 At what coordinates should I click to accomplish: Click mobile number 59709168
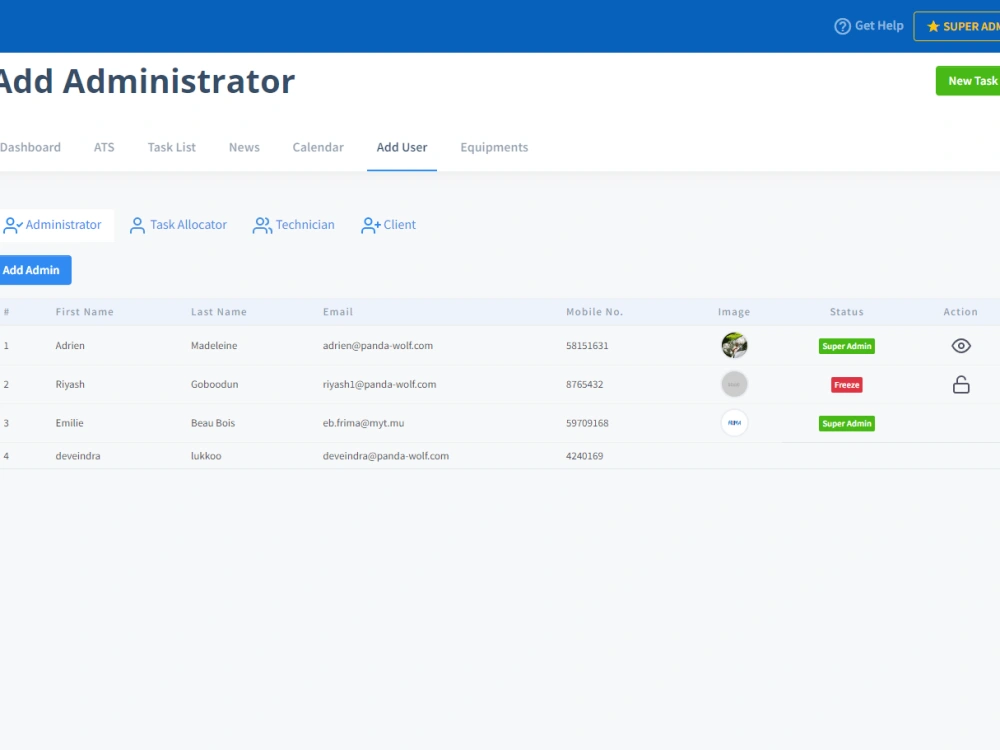pos(587,423)
